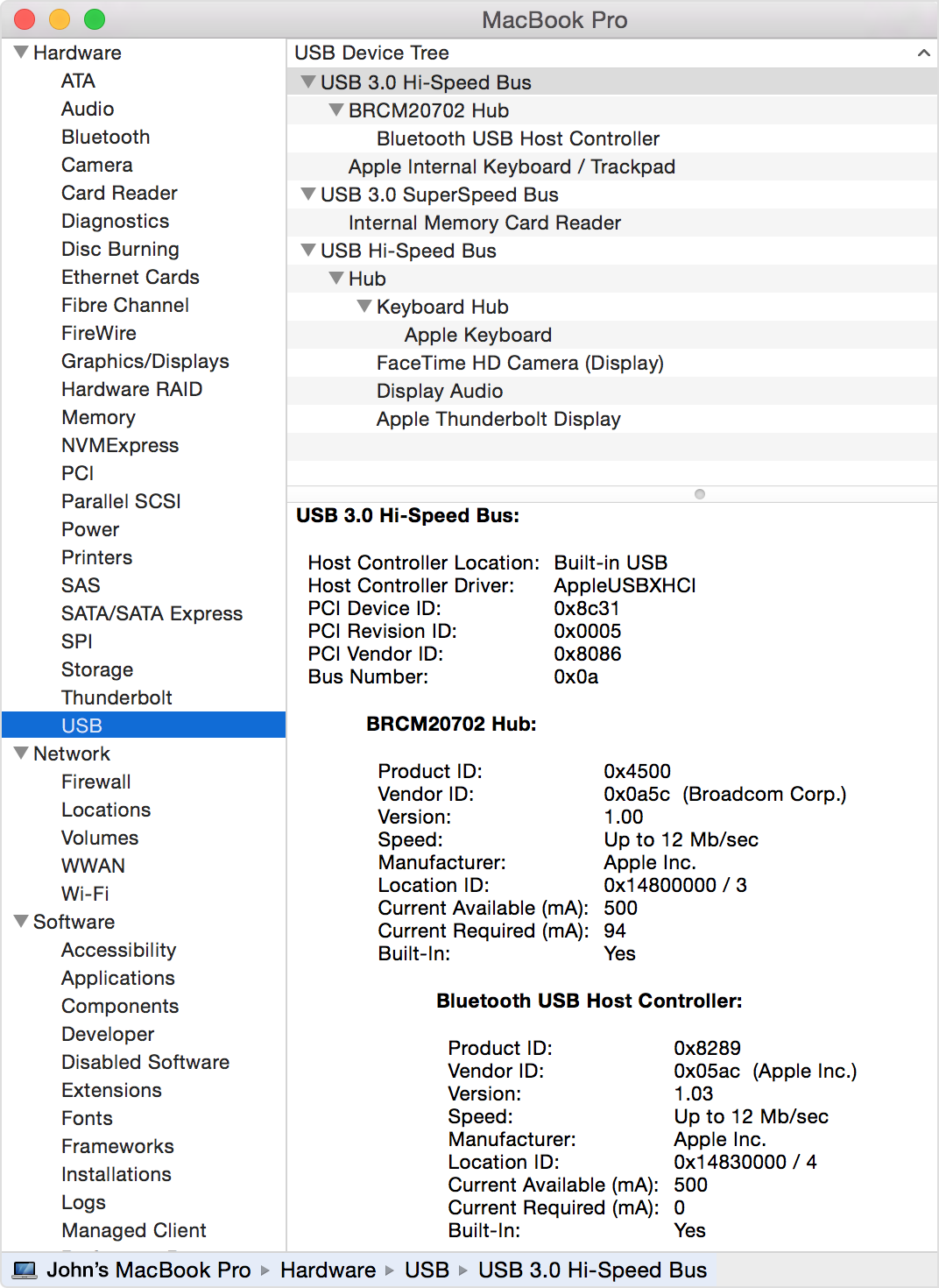
Task: Select FaceTime HD Camera (Display) row
Action: (x=612, y=363)
